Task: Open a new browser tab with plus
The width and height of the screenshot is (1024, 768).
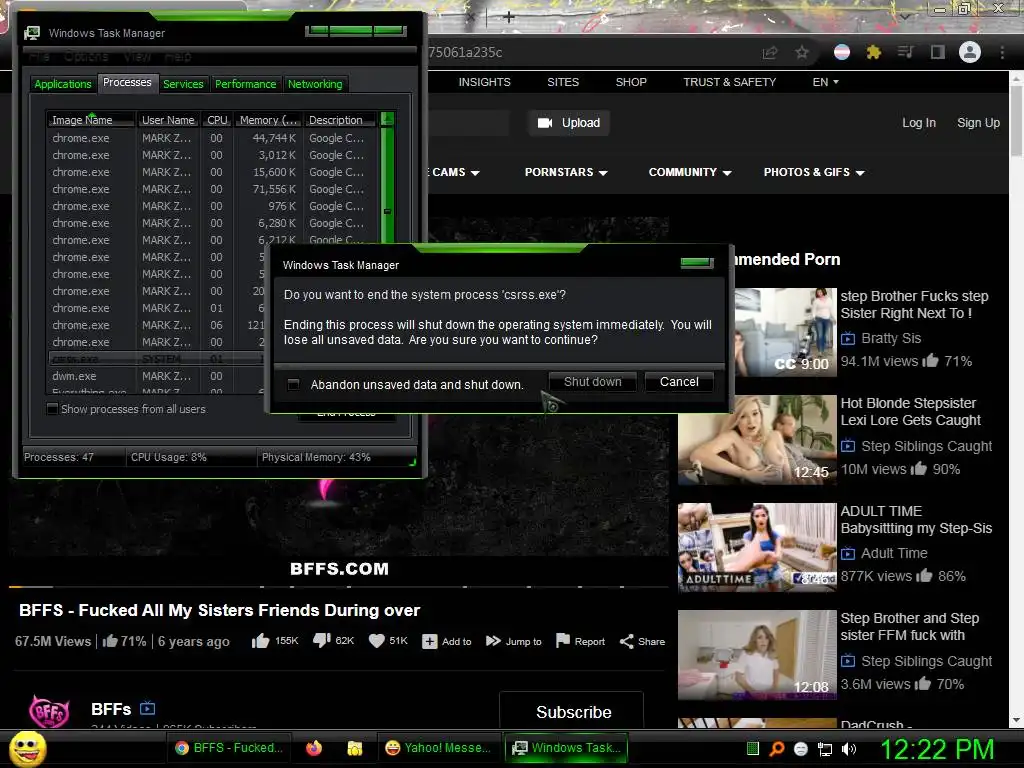Action: click(x=509, y=17)
